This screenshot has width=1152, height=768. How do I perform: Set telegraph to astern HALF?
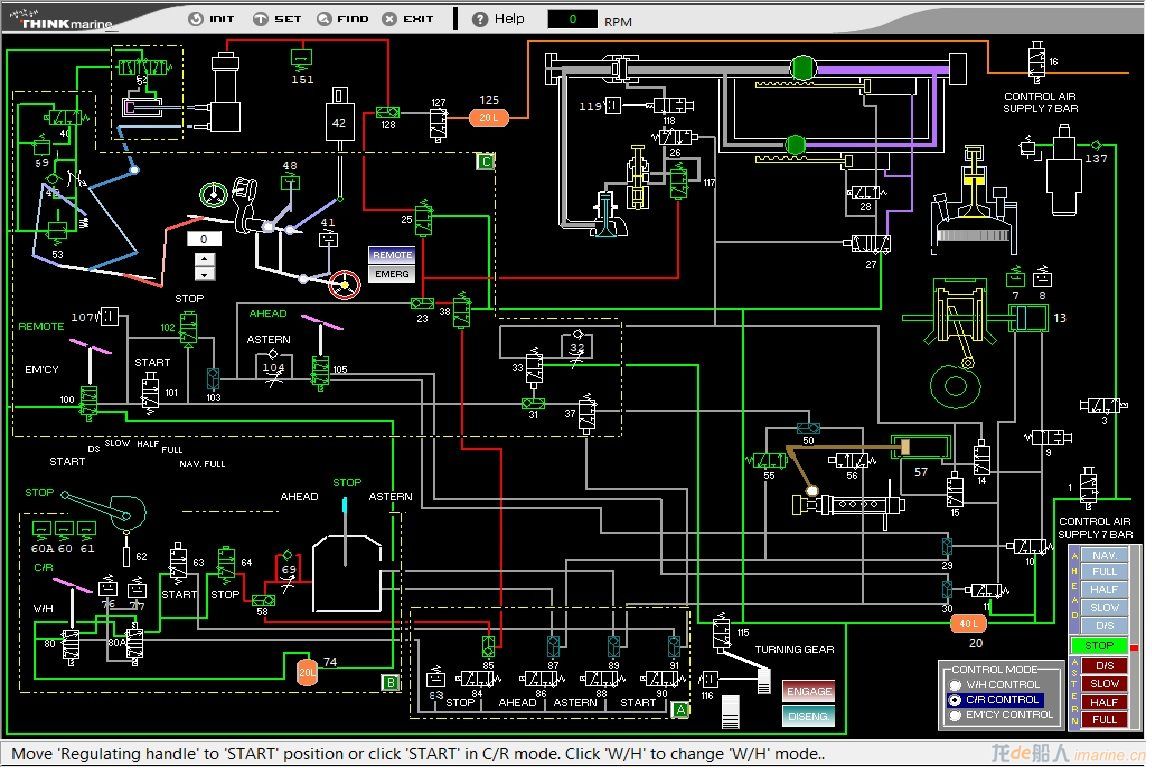click(1104, 702)
